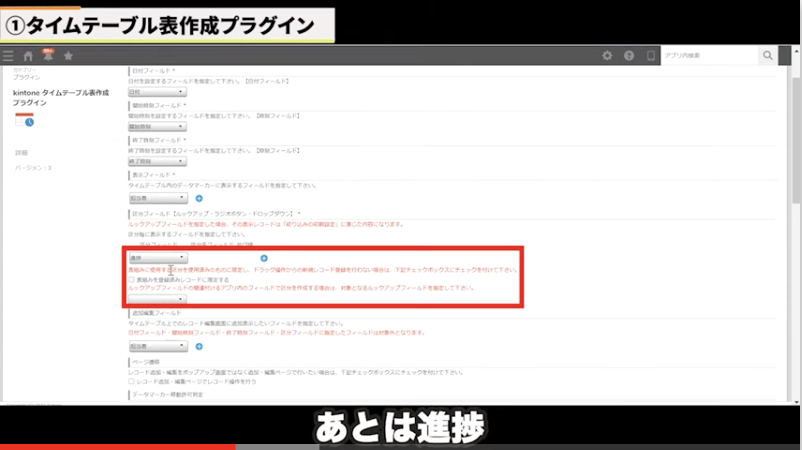Enable limiting rows to registered records checkbox
The width and height of the screenshot is (802, 450).
click(132, 279)
